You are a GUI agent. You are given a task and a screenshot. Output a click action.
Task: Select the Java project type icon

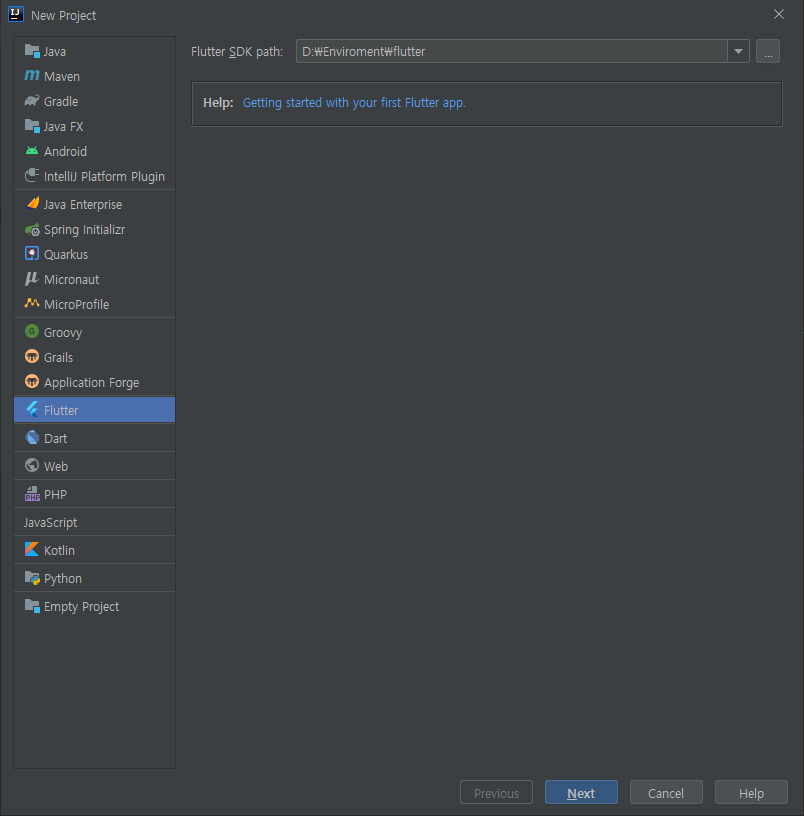point(32,51)
